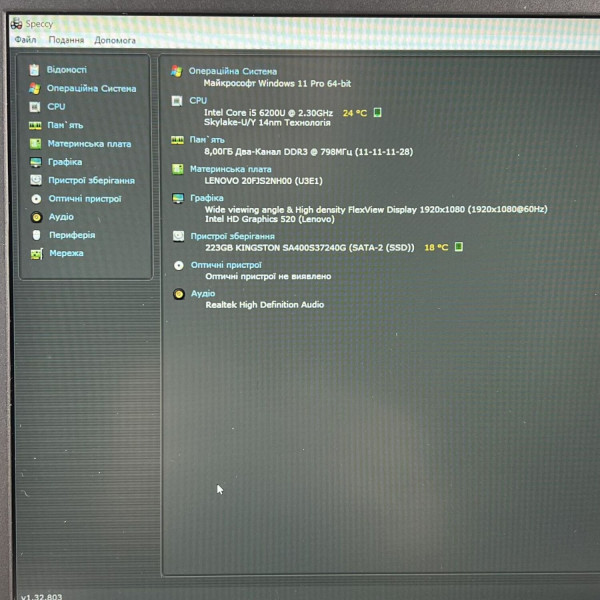Select Відомості icon in sidebar
Screen dimensions: 600x600
tap(34, 70)
